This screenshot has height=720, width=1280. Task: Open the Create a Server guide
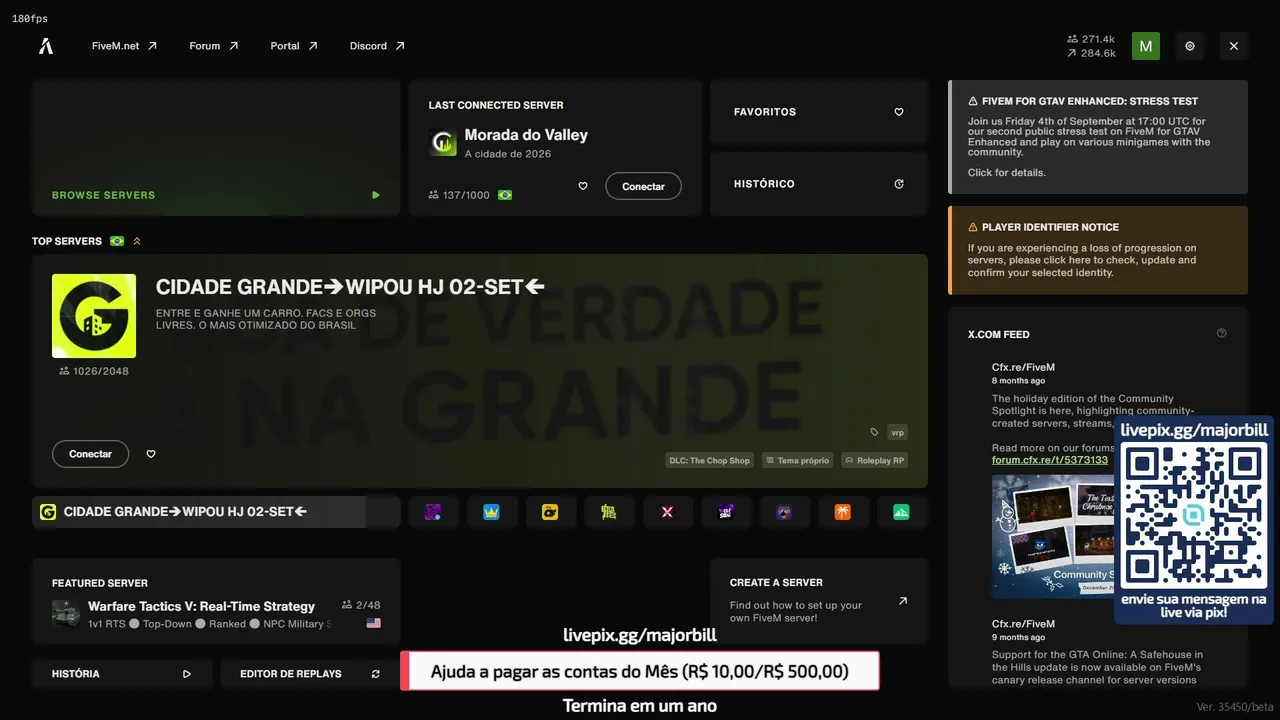pos(818,601)
